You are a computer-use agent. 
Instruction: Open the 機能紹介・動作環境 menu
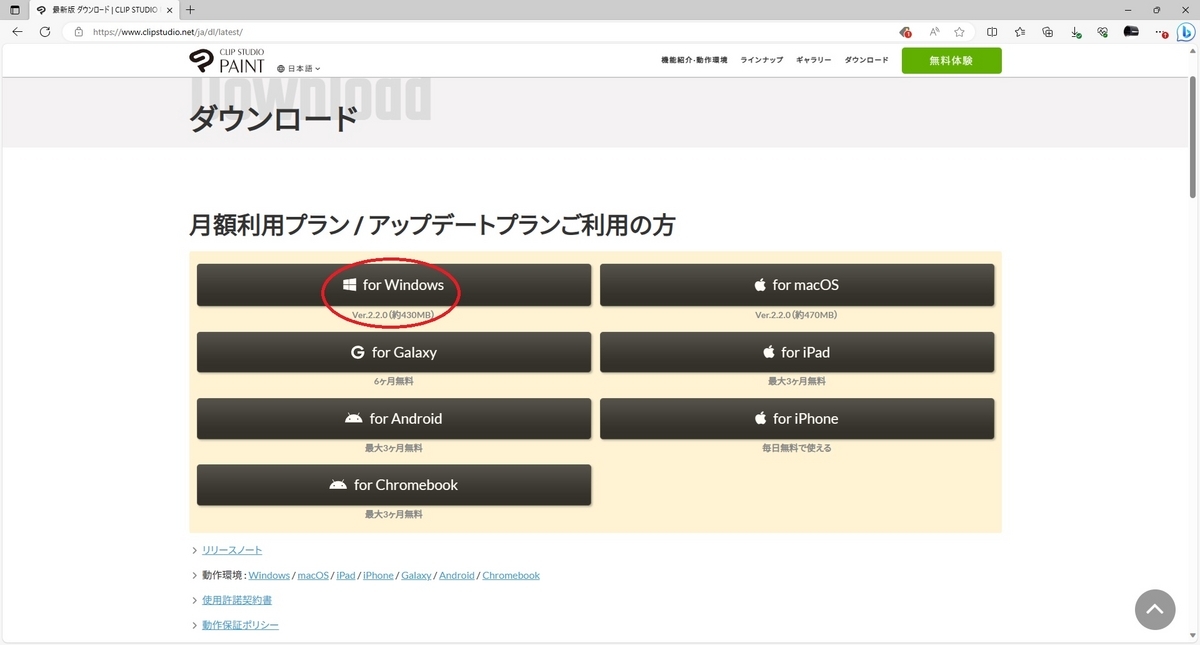(x=694, y=61)
